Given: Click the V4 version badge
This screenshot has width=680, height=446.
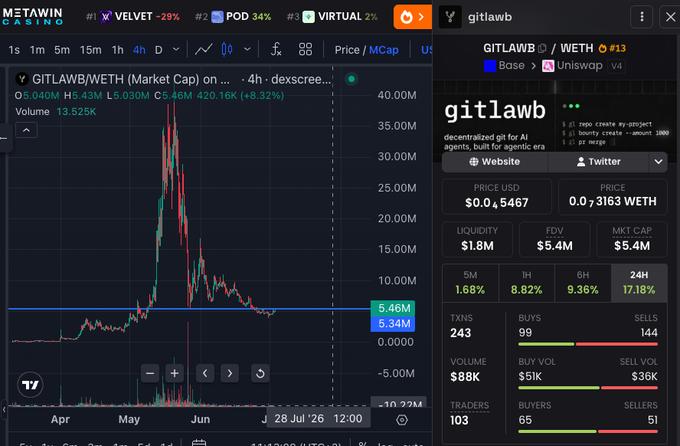Looking at the screenshot, I should (x=616, y=66).
